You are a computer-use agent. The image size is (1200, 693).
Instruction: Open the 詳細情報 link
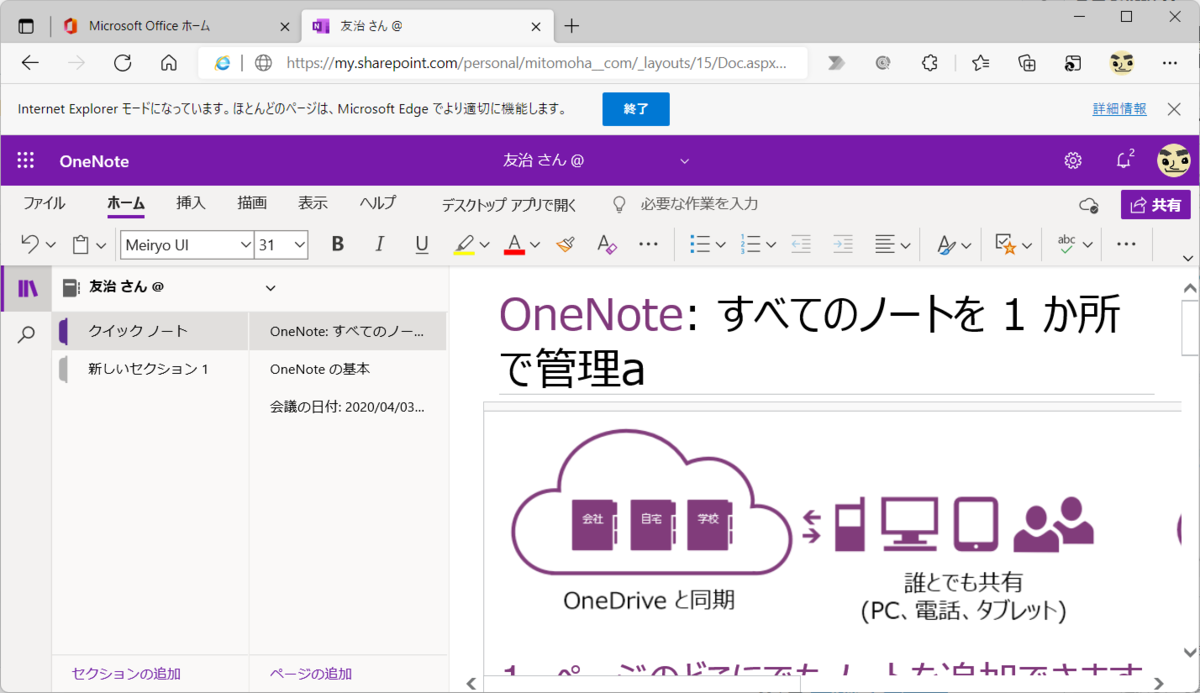[x=1120, y=109]
